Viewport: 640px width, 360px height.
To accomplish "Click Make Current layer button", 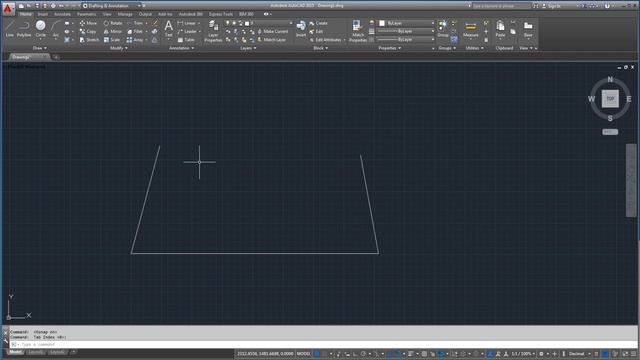I will [x=272, y=31].
